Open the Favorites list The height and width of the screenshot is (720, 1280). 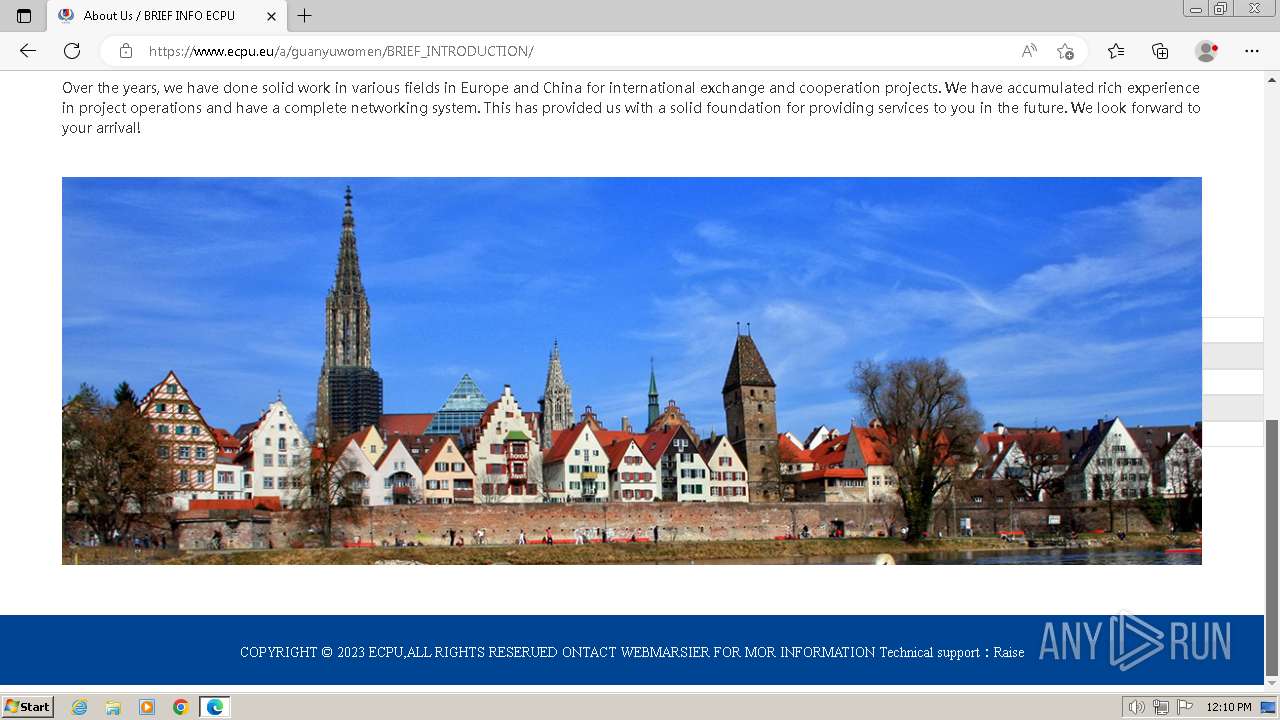coord(1116,51)
